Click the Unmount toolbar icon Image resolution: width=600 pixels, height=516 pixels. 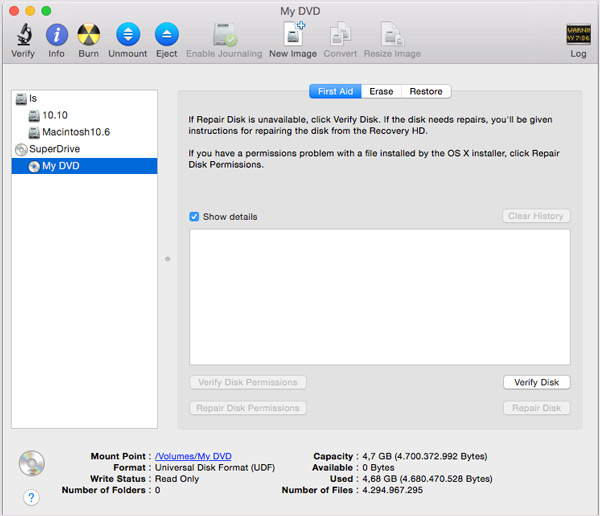click(x=128, y=35)
